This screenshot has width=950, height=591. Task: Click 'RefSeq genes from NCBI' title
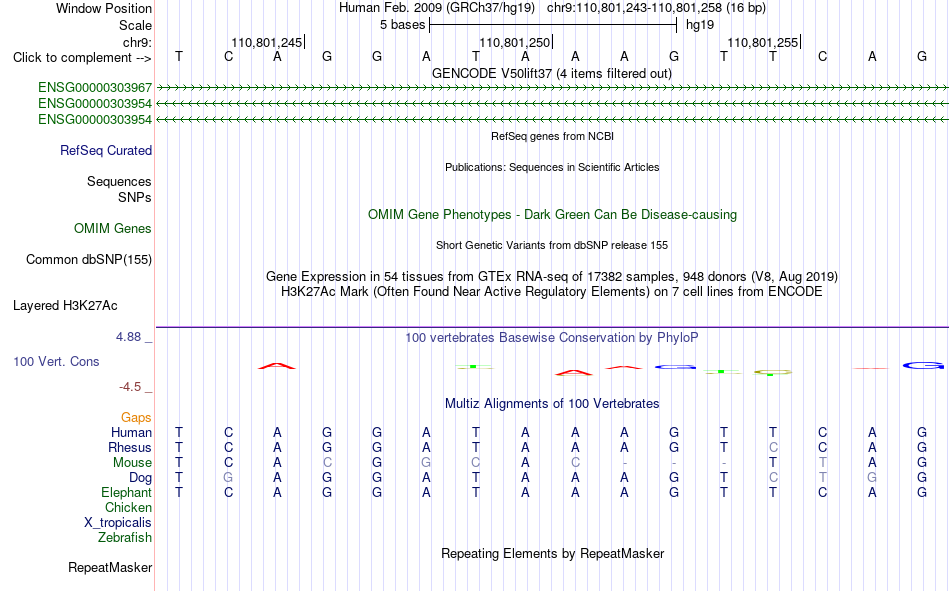552,136
